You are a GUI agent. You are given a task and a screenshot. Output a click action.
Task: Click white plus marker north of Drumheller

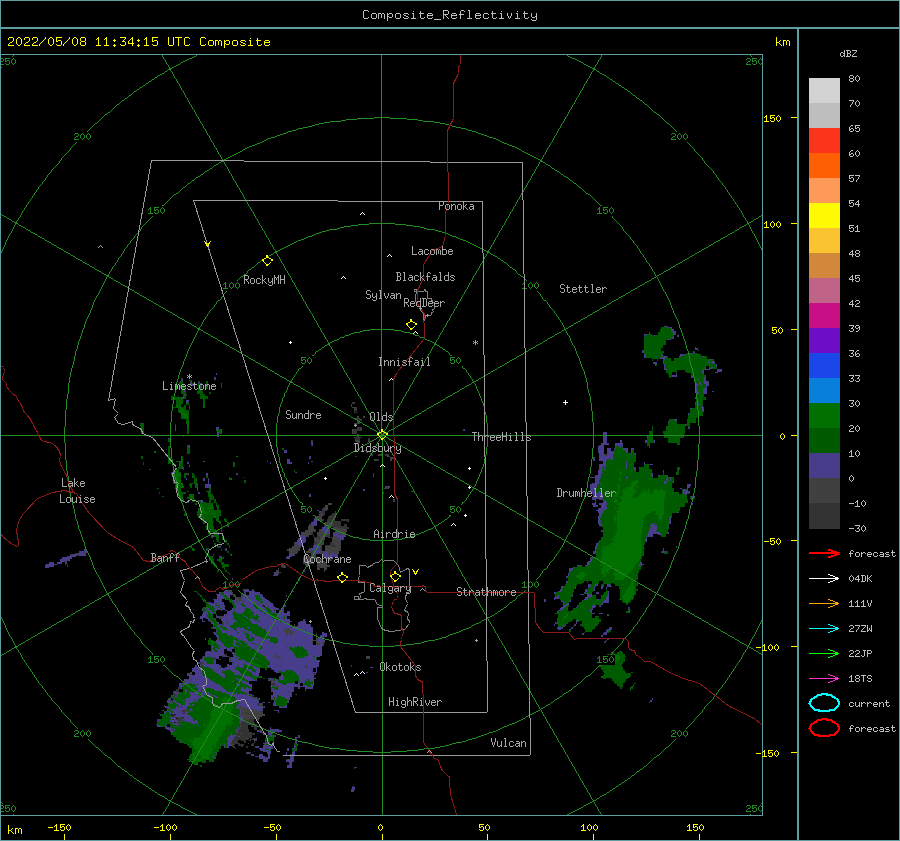click(x=565, y=402)
